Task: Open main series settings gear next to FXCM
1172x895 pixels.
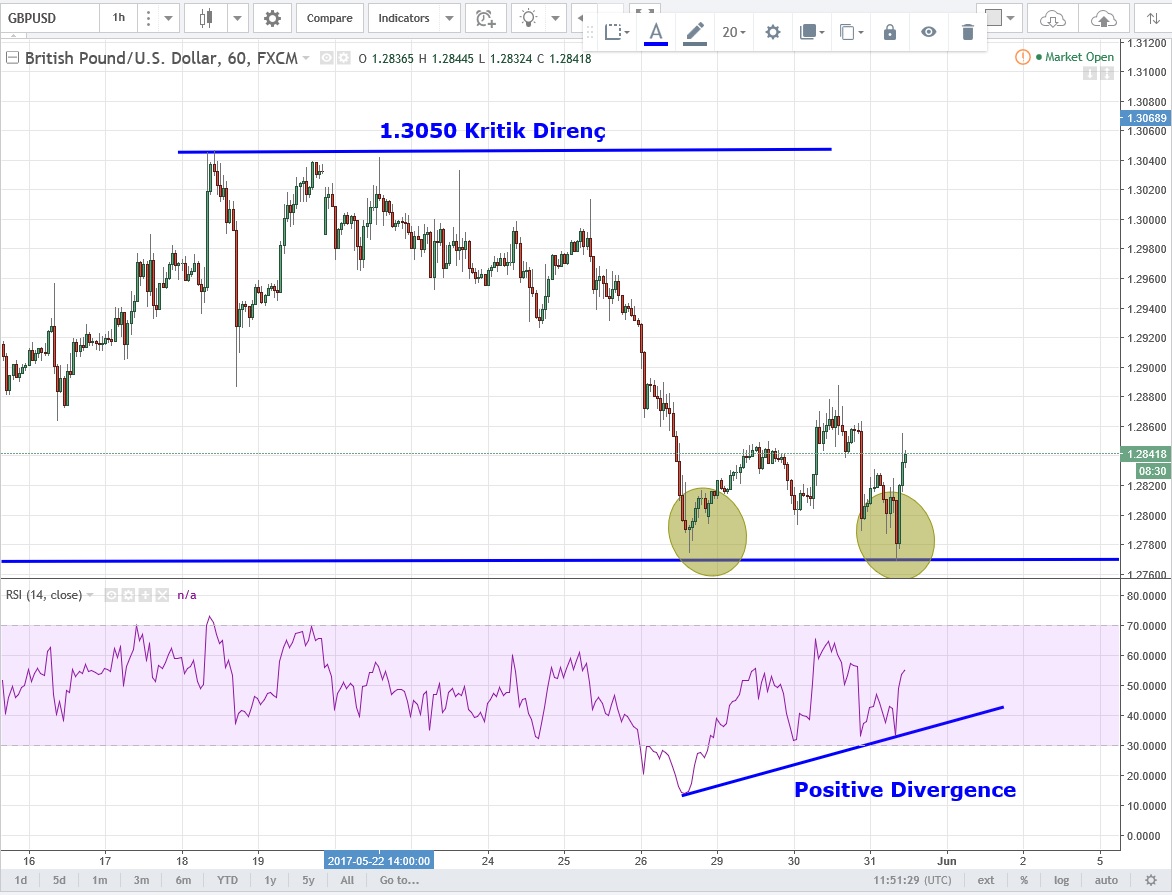Action: pyautogui.click(x=343, y=58)
